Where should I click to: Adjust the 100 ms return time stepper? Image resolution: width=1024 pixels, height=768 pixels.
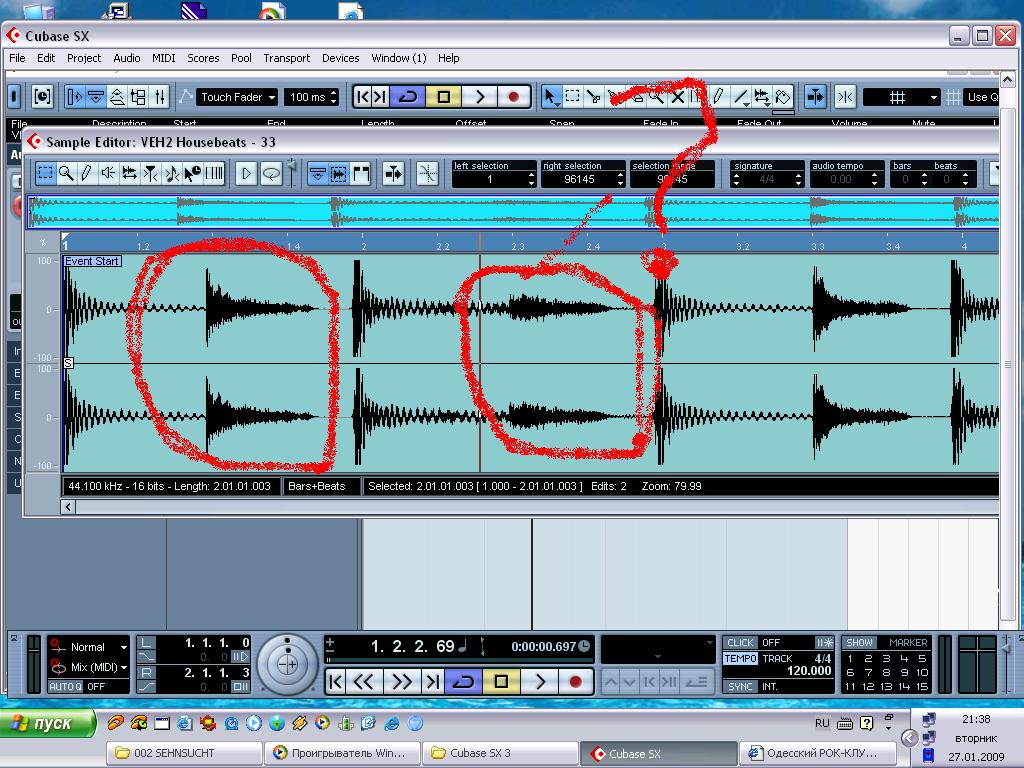[334, 97]
